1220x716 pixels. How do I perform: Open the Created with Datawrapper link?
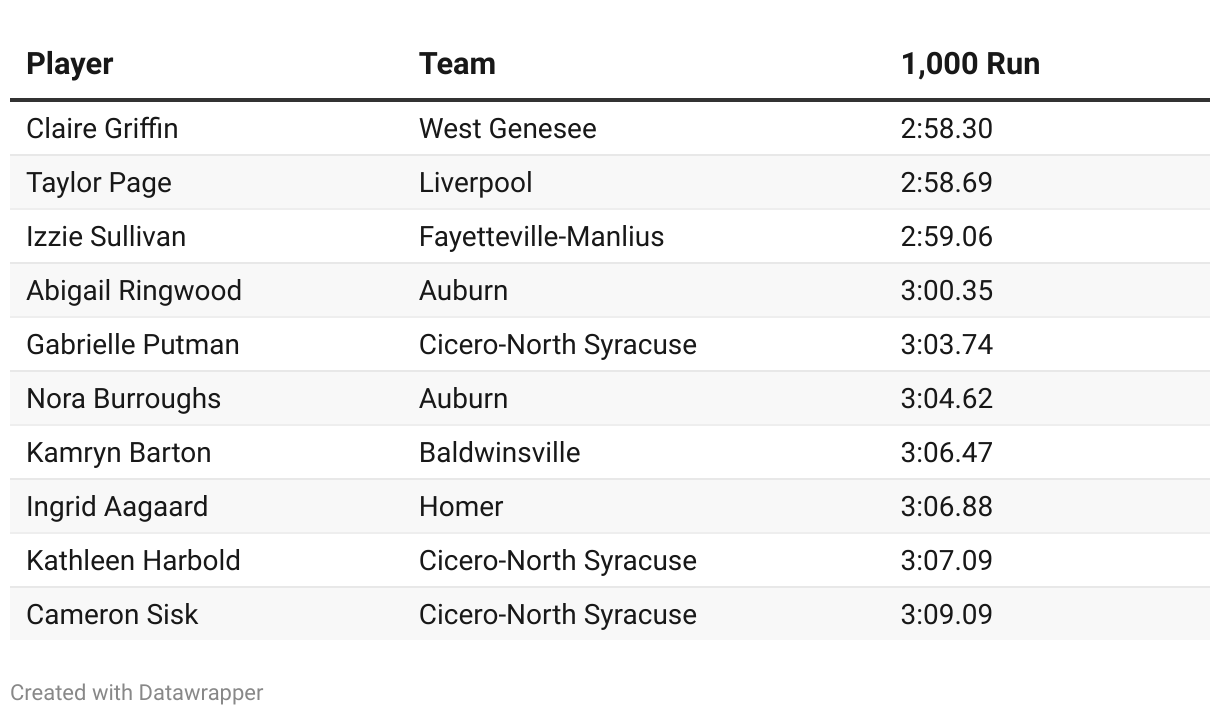coord(137,692)
